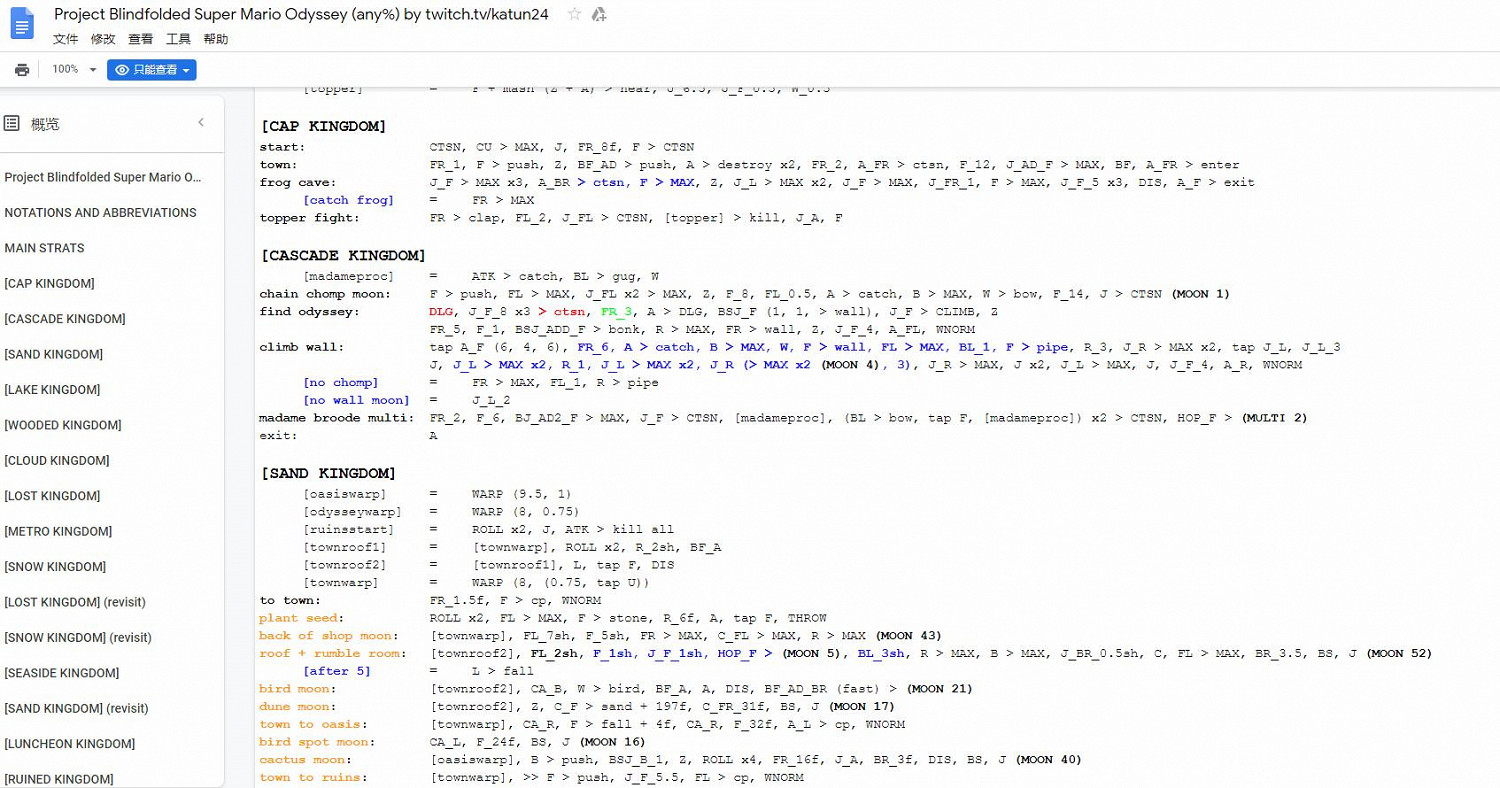Image resolution: width=1500 pixels, height=788 pixels.
Task: Click the Google Docs home icon
Action: click(x=23, y=24)
